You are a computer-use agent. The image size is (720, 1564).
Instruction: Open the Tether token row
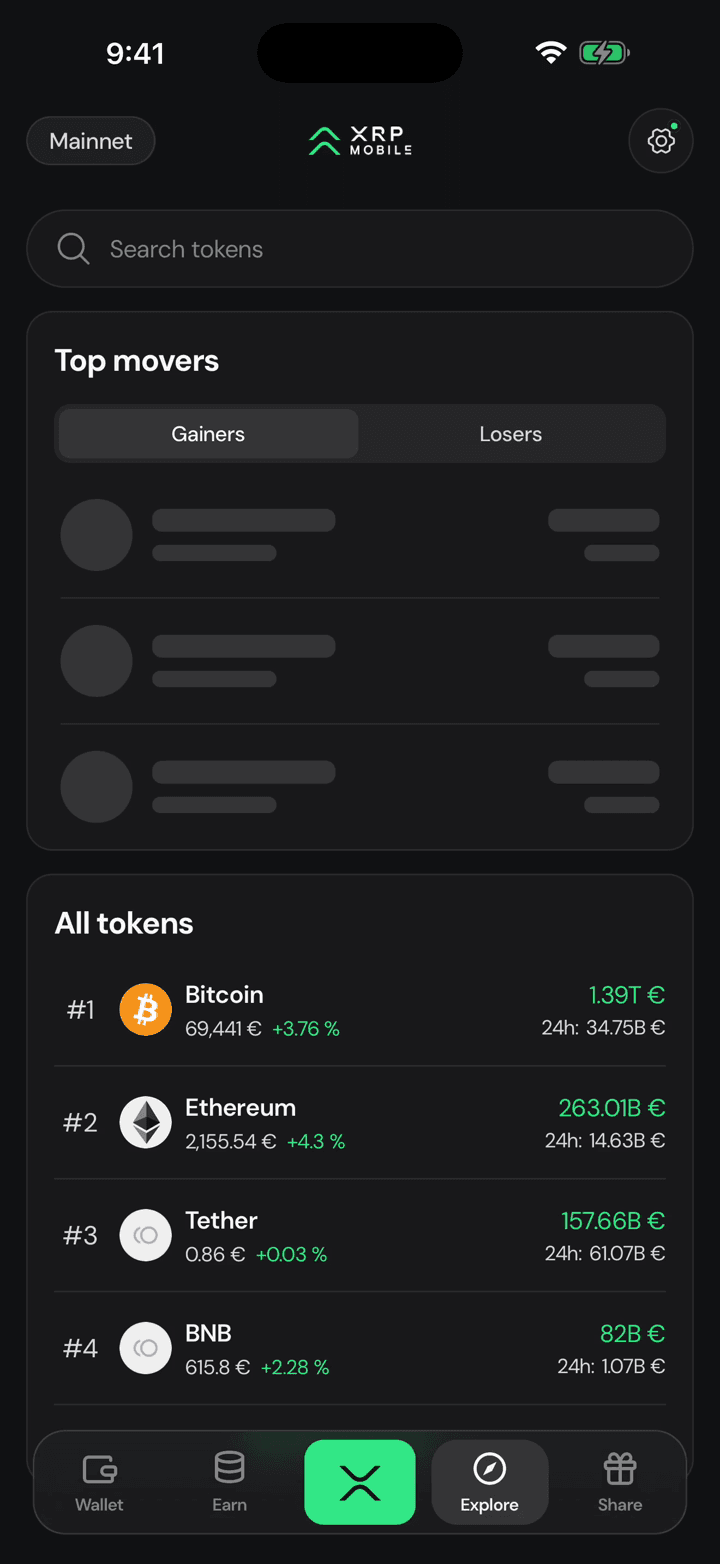pyautogui.click(x=360, y=1235)
